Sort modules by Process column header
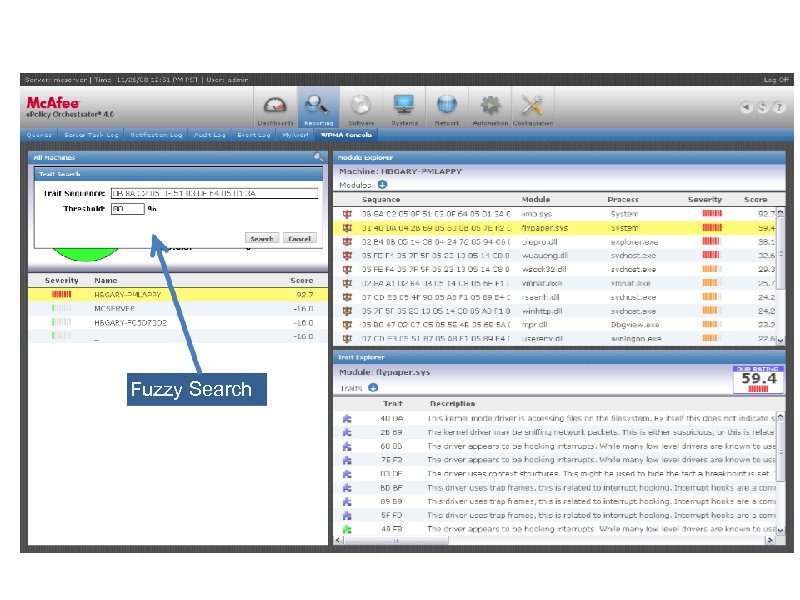Screen dimensions: 800x600 [x=623, y=199]
